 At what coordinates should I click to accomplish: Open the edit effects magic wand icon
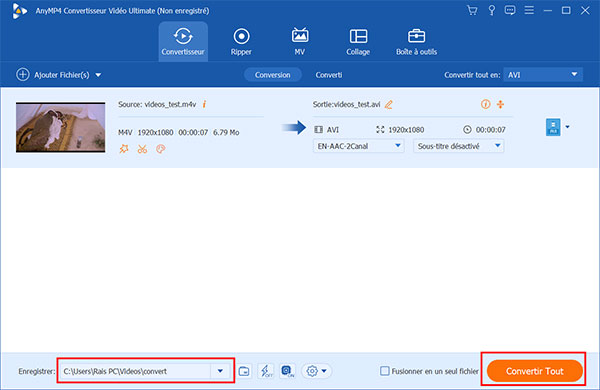point(124,149)
